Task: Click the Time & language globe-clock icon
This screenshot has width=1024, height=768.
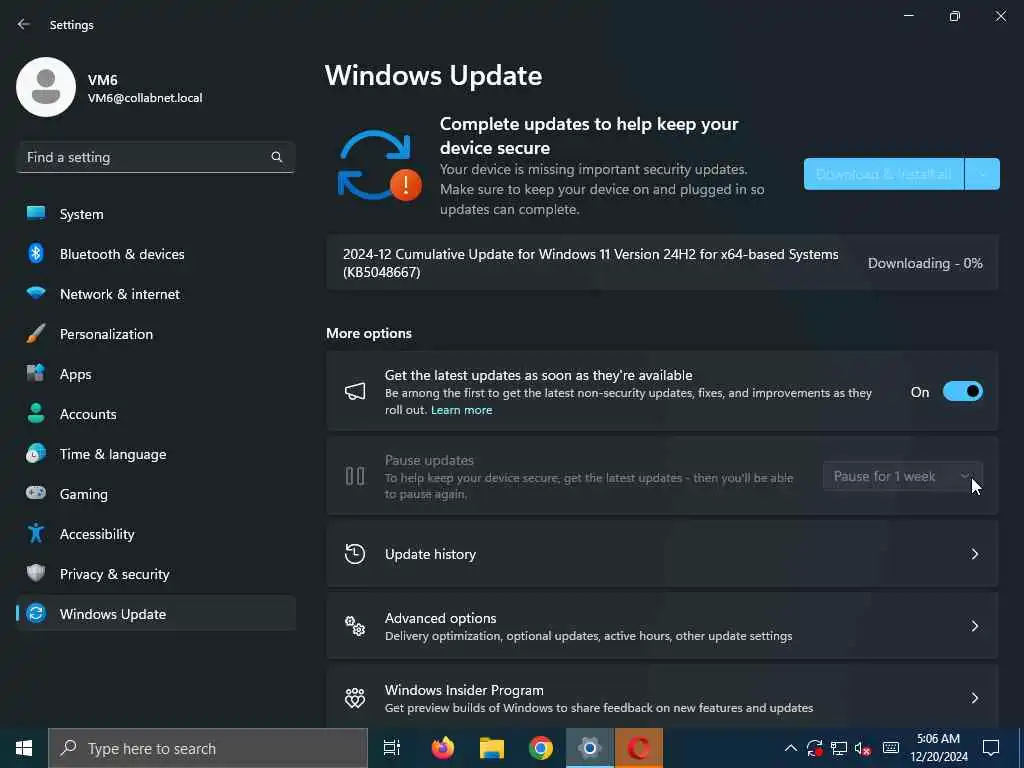Action: tap(36, 453)
